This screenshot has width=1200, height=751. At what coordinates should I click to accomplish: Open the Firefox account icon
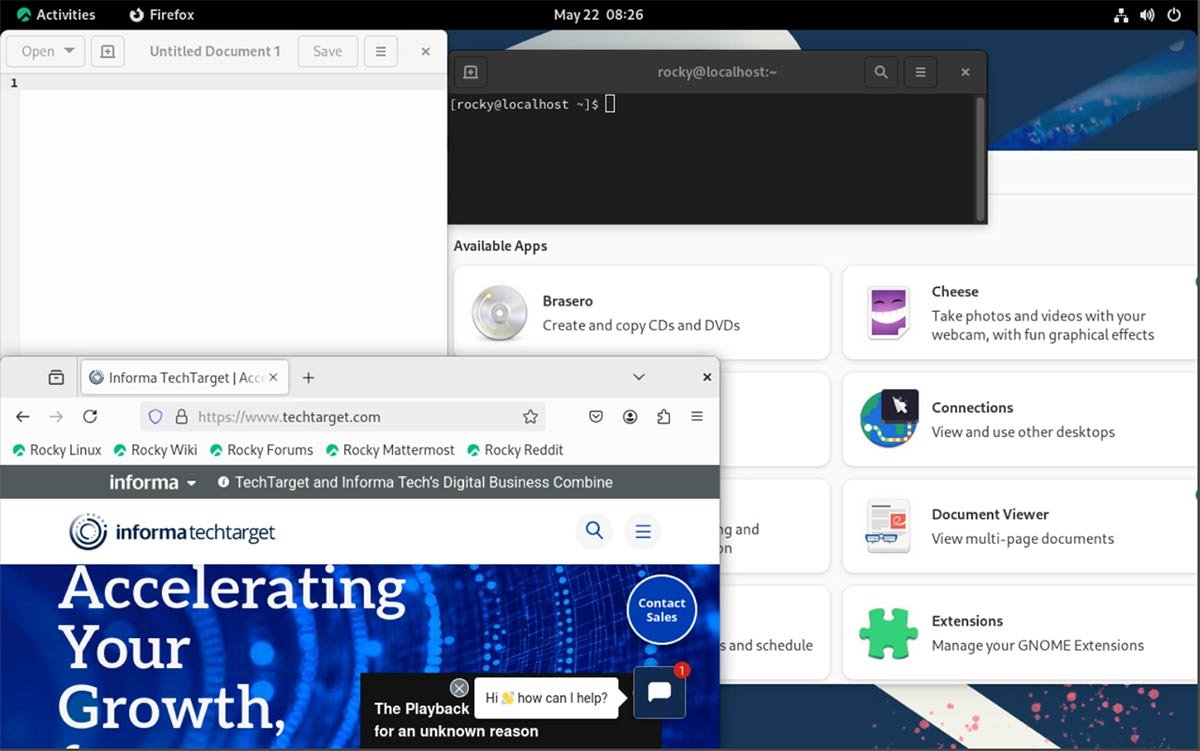tap(630, 416)
